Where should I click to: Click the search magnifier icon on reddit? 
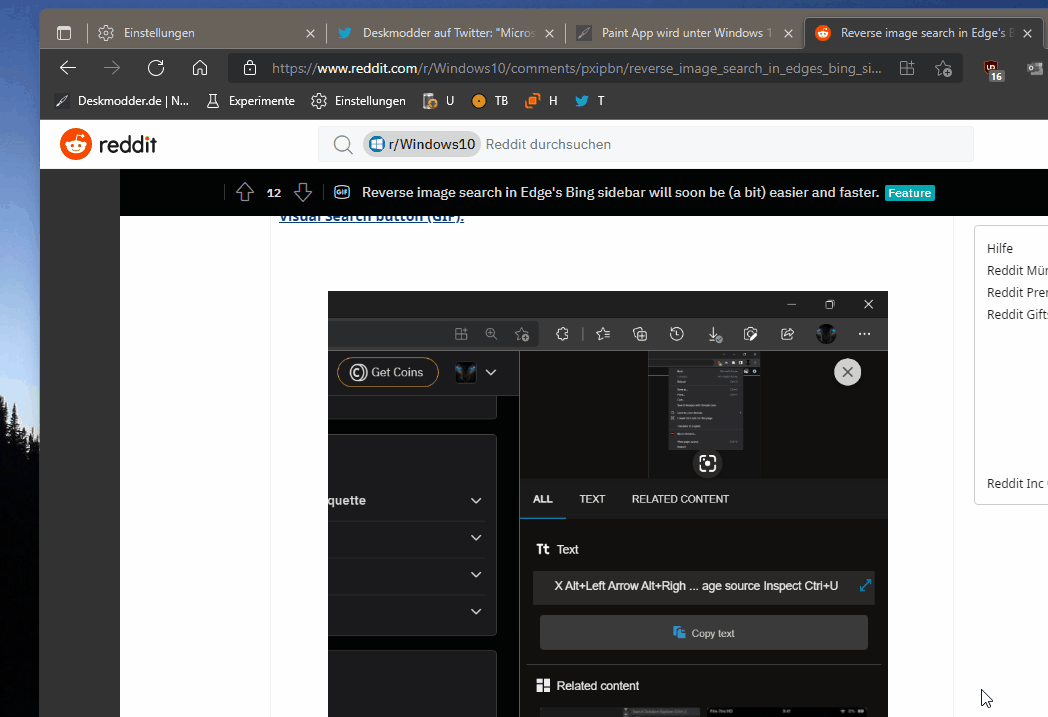(343, 144)
